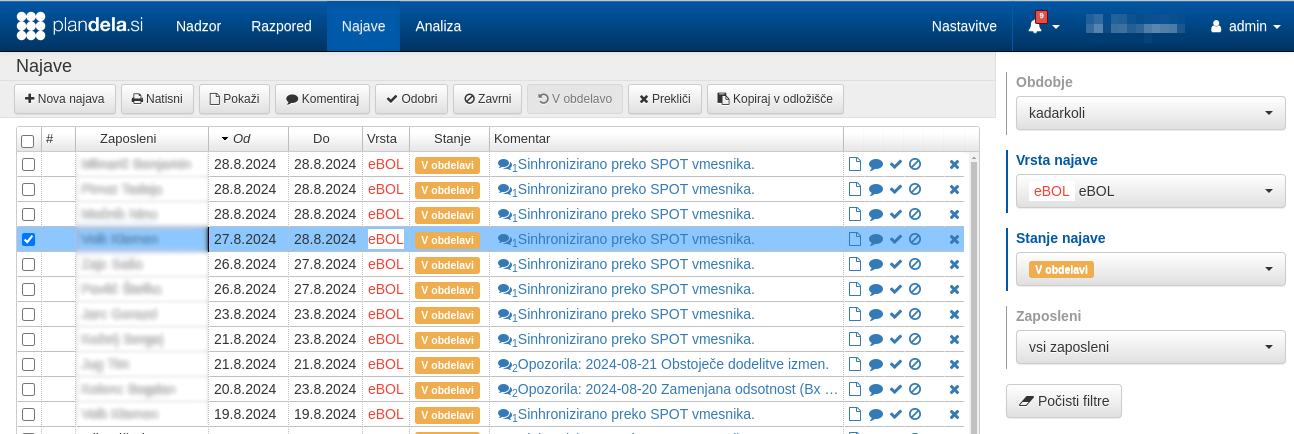Click the notification bell icon
This screenshot has height=434, width=1294.
point(1035,27)
